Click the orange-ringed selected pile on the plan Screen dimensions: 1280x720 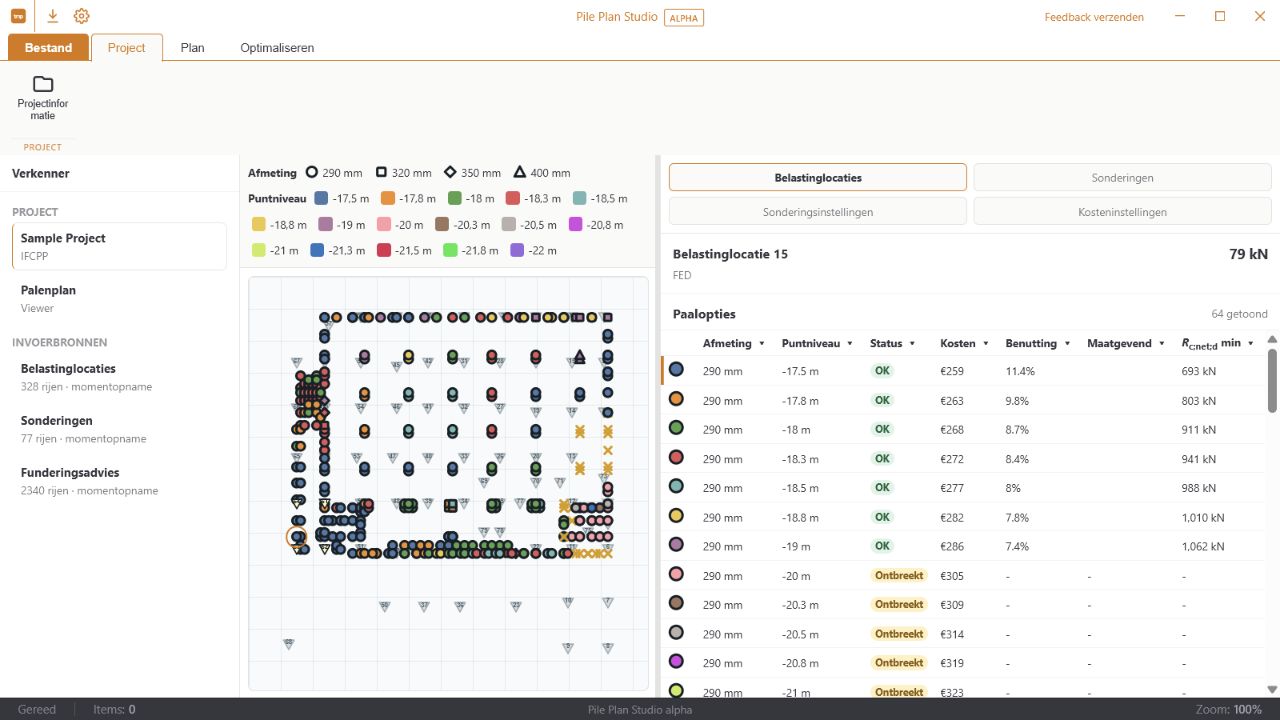[297, 537]
